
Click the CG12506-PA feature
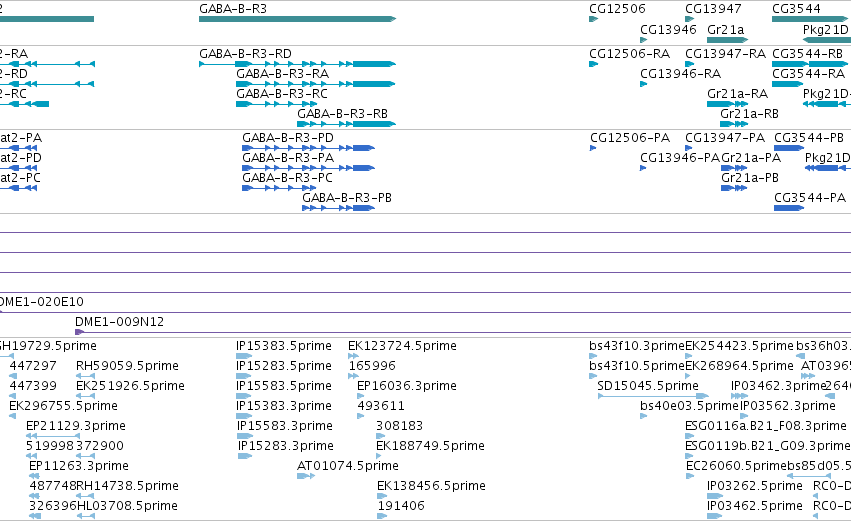point(630,138)
